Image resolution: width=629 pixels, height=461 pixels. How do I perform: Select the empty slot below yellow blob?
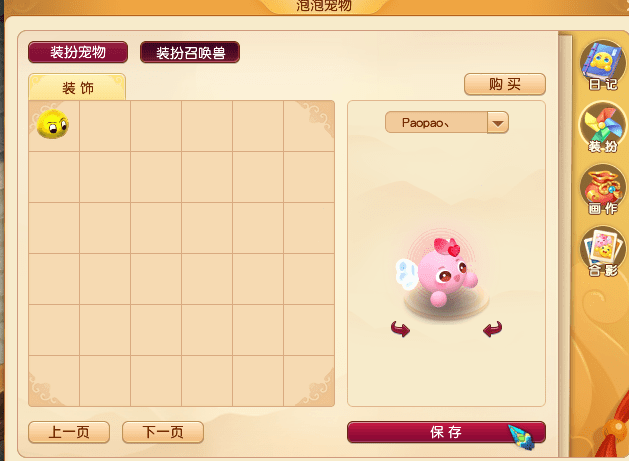coord(54,177)
